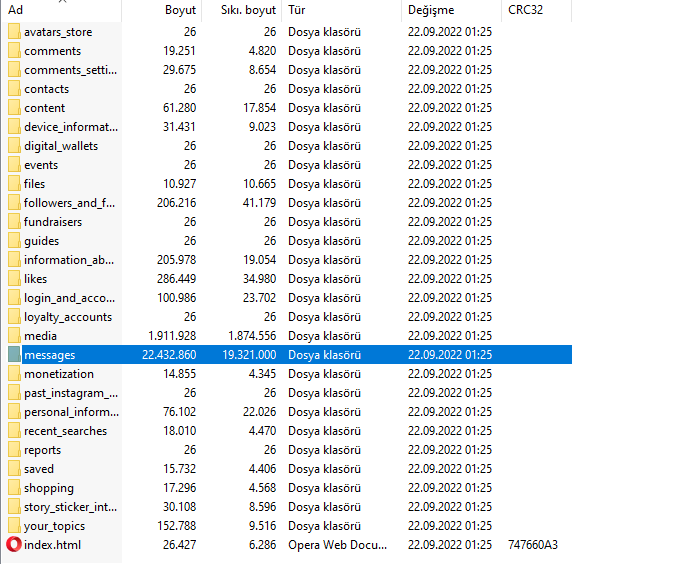The width and height of the screenshot is (676, 564).
Task: Click the avatars_store folder icon
Action: pyautogui.click(x=14, y=32)
